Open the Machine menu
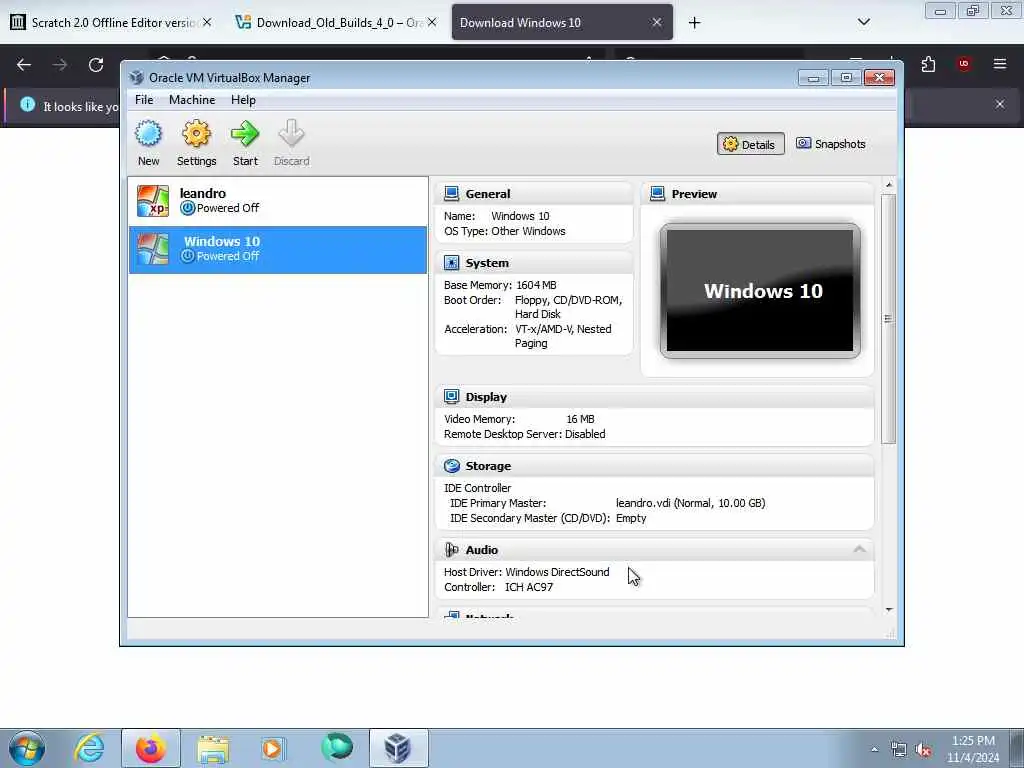Image resolution: width=1024 pixels, height=768 pixels. 192,100
